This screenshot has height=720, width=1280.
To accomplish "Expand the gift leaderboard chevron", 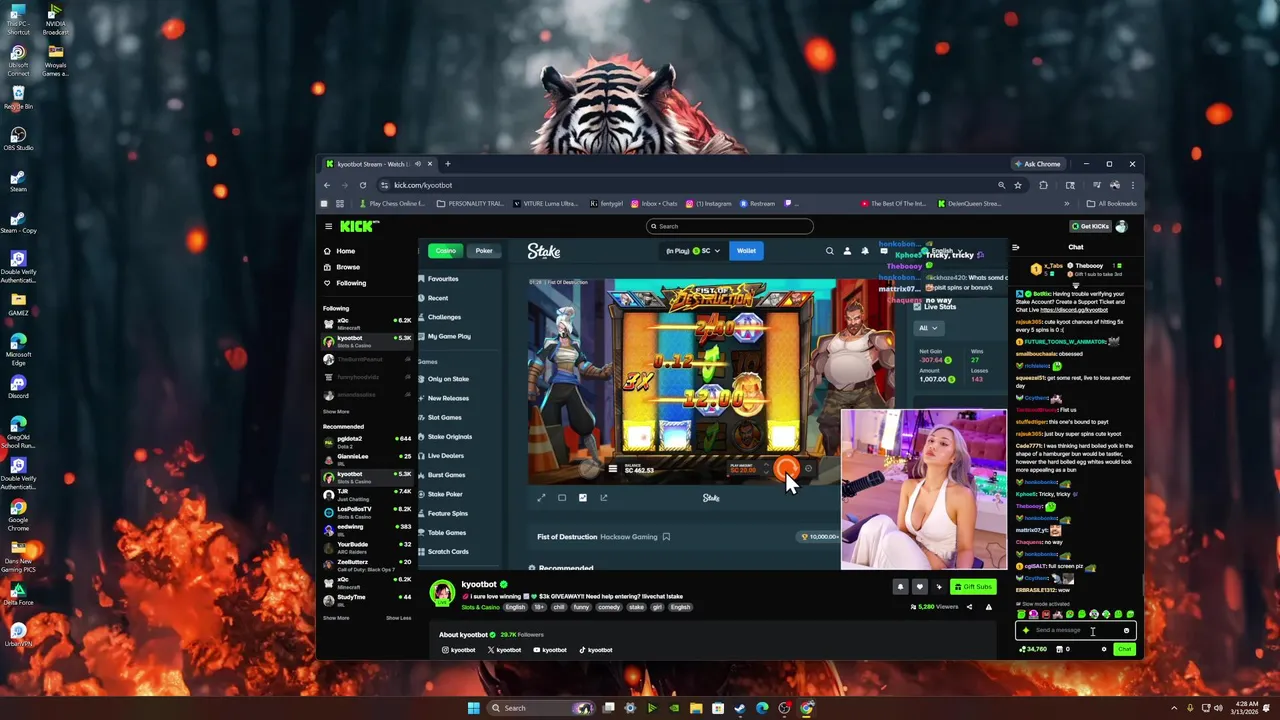I will [1076, 285].
